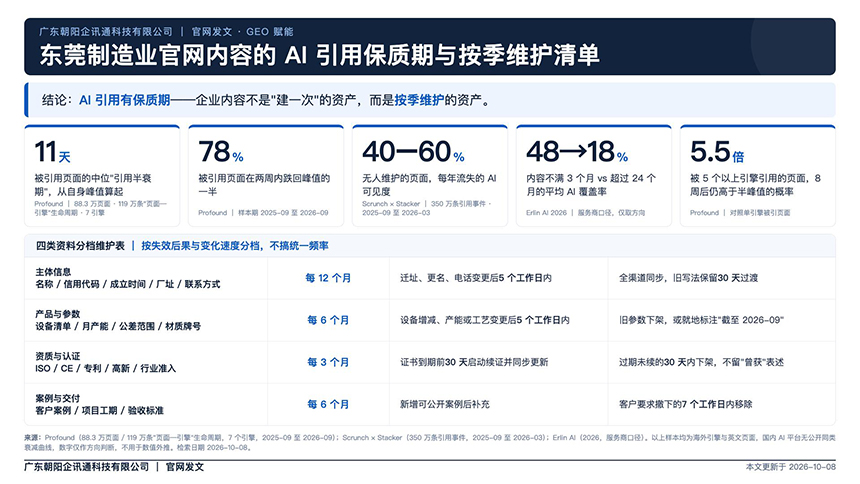The width and height of the screenshot is (860, 484).
Task: Click cell '迁址、更名、电话变更后5 个工作日内'
Action: (476, 278)
